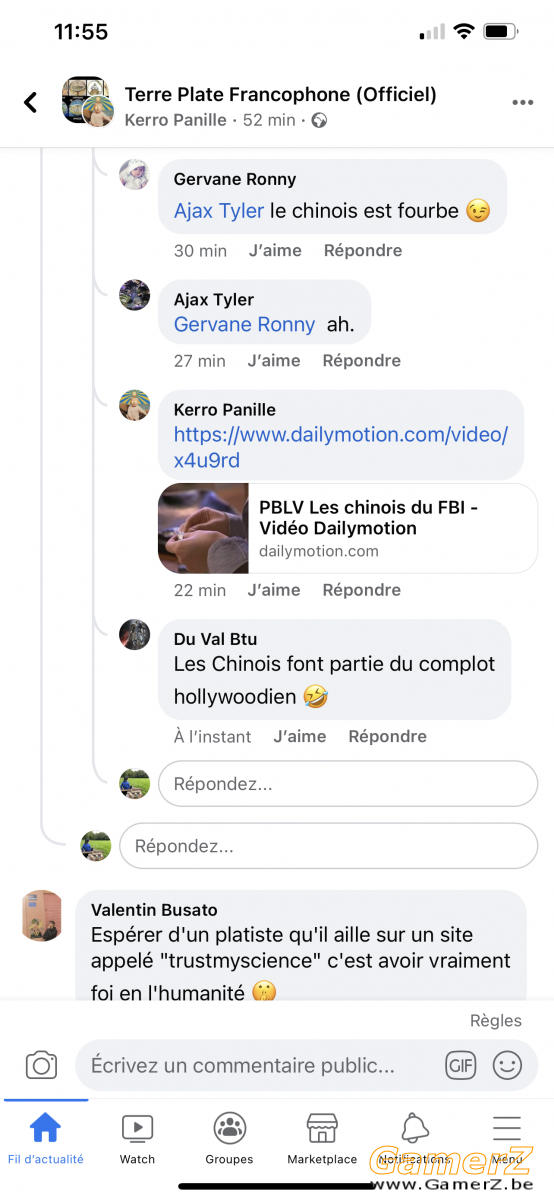Viewport: 554px width, 1200px height.
Task: Tap the back arrow icon
Action: point(31,102)
